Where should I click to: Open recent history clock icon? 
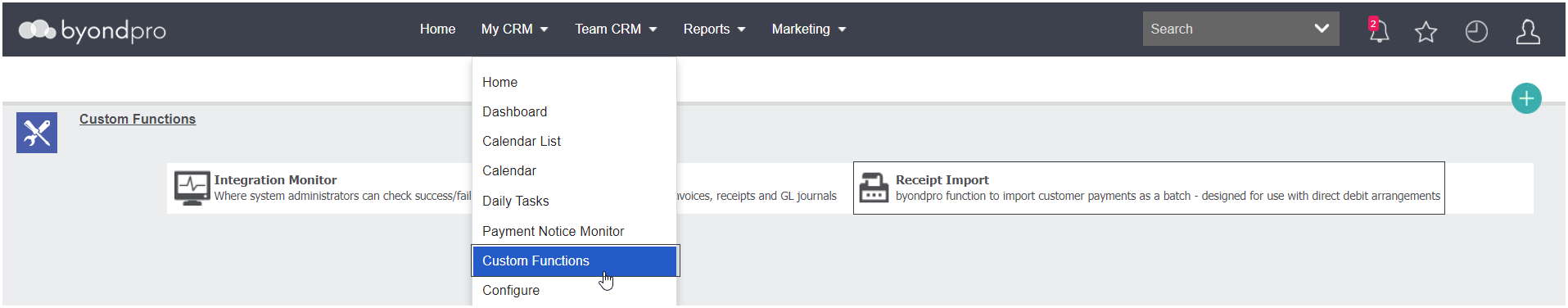tap(1476, 32)
